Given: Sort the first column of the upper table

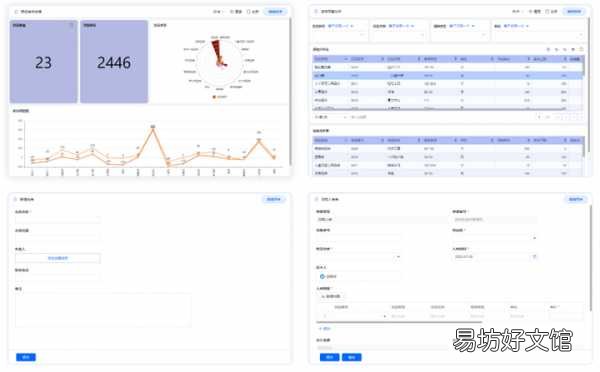Looking at the screenshot, I should click(346, 59).
